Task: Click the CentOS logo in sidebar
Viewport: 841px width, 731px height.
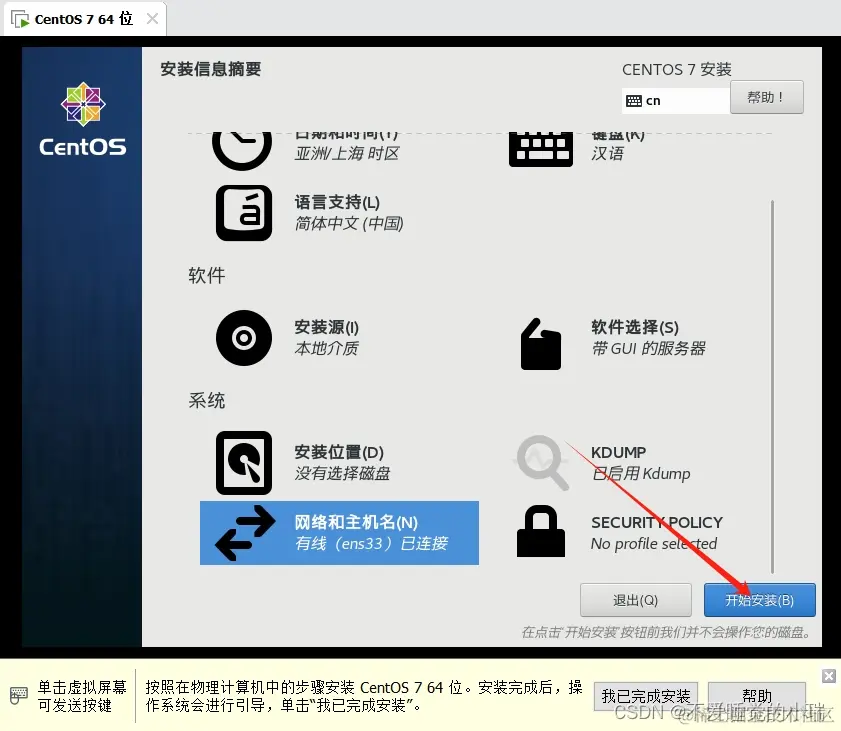Action: click(x=83, y=119)
